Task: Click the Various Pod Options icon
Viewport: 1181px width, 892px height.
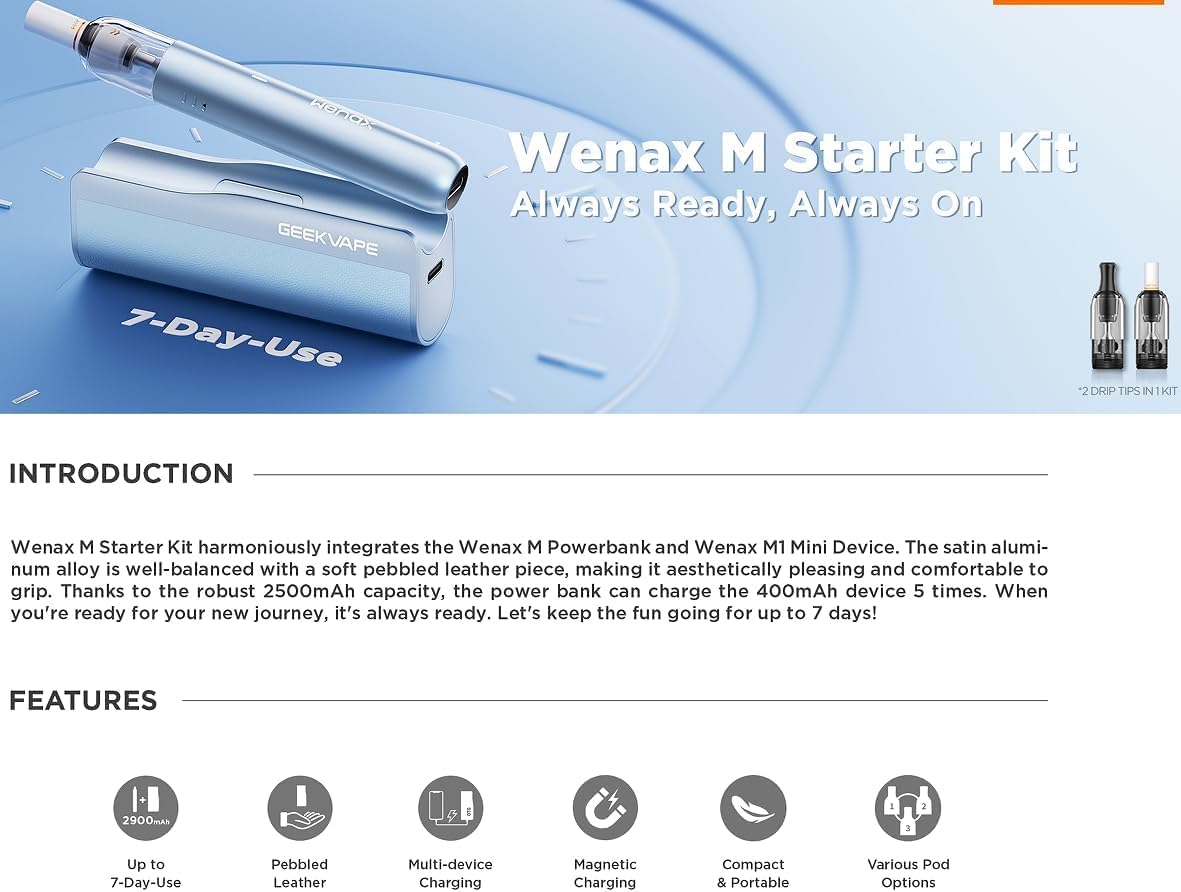Action: (x=908, y=808)
